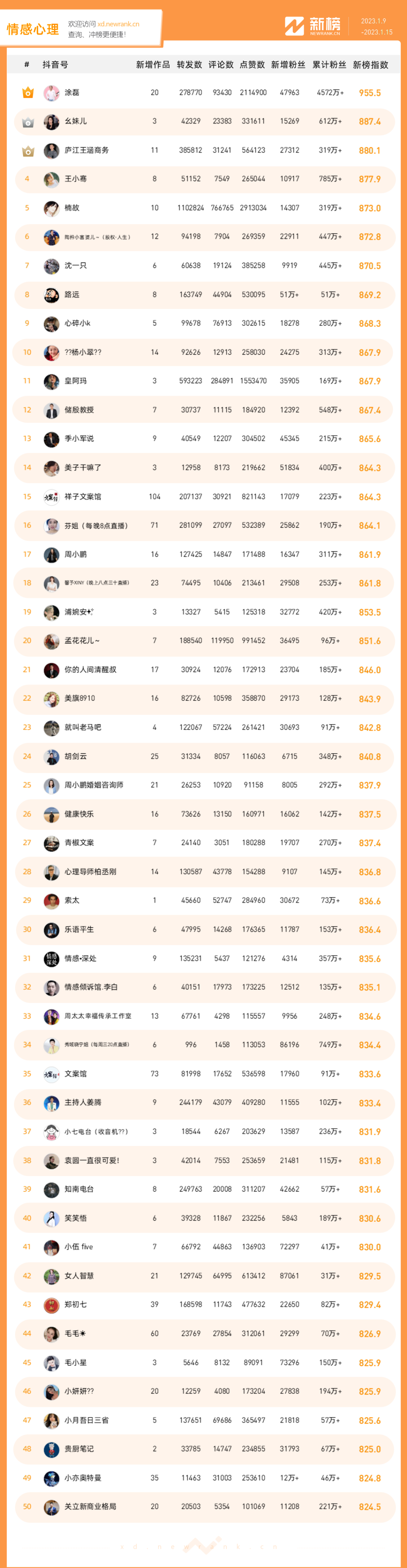Viewport: 407px width, 1568px height.
Task: Click the date range 2023.1.9-2023.1.15
Action: pos(376,26)
